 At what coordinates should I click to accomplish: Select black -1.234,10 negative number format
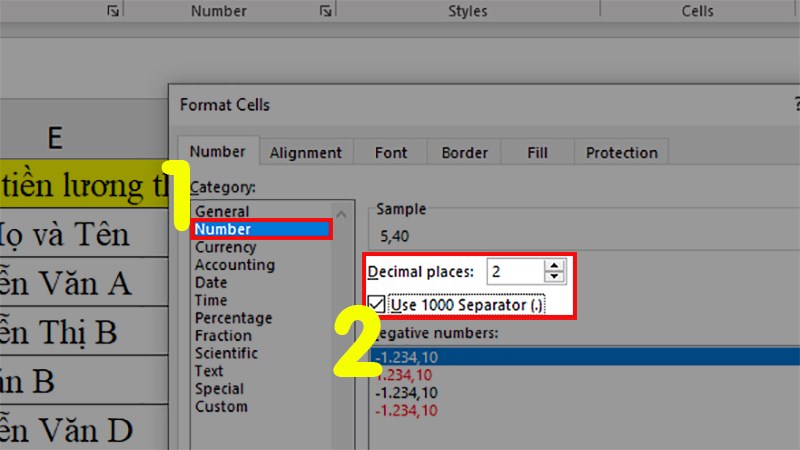[406, 392]
